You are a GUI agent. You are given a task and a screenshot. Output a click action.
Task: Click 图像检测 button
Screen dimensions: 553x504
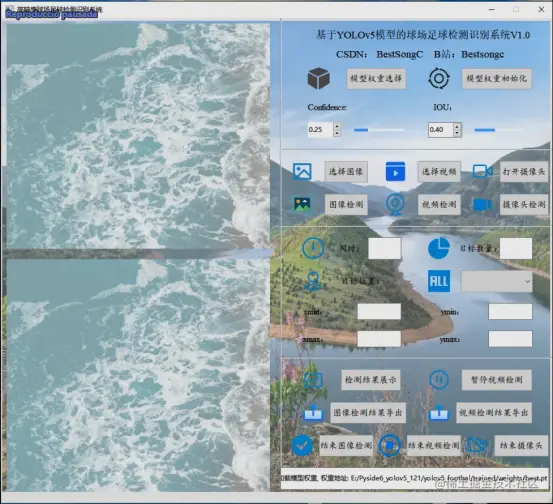[346, 204]
